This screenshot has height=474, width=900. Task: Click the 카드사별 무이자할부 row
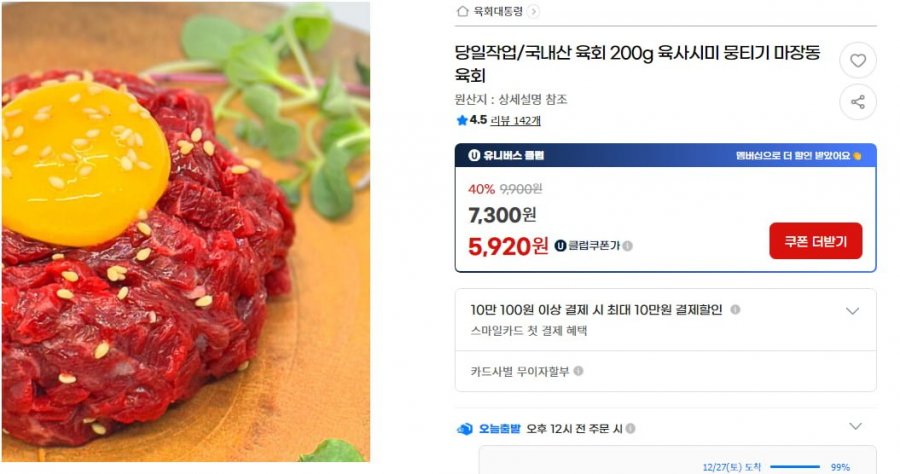(665, 371)
